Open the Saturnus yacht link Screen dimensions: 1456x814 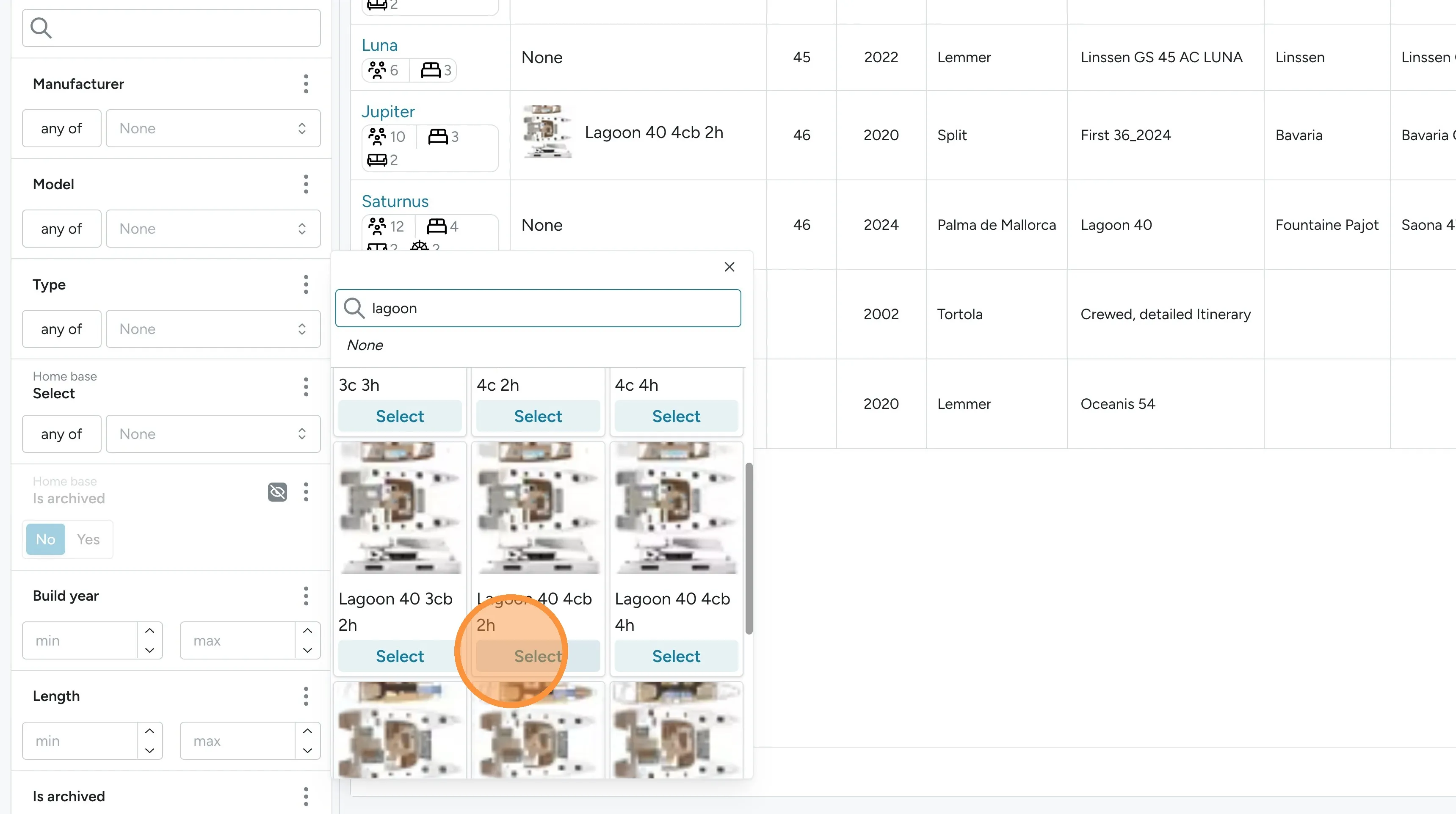[x=395, y=201]
